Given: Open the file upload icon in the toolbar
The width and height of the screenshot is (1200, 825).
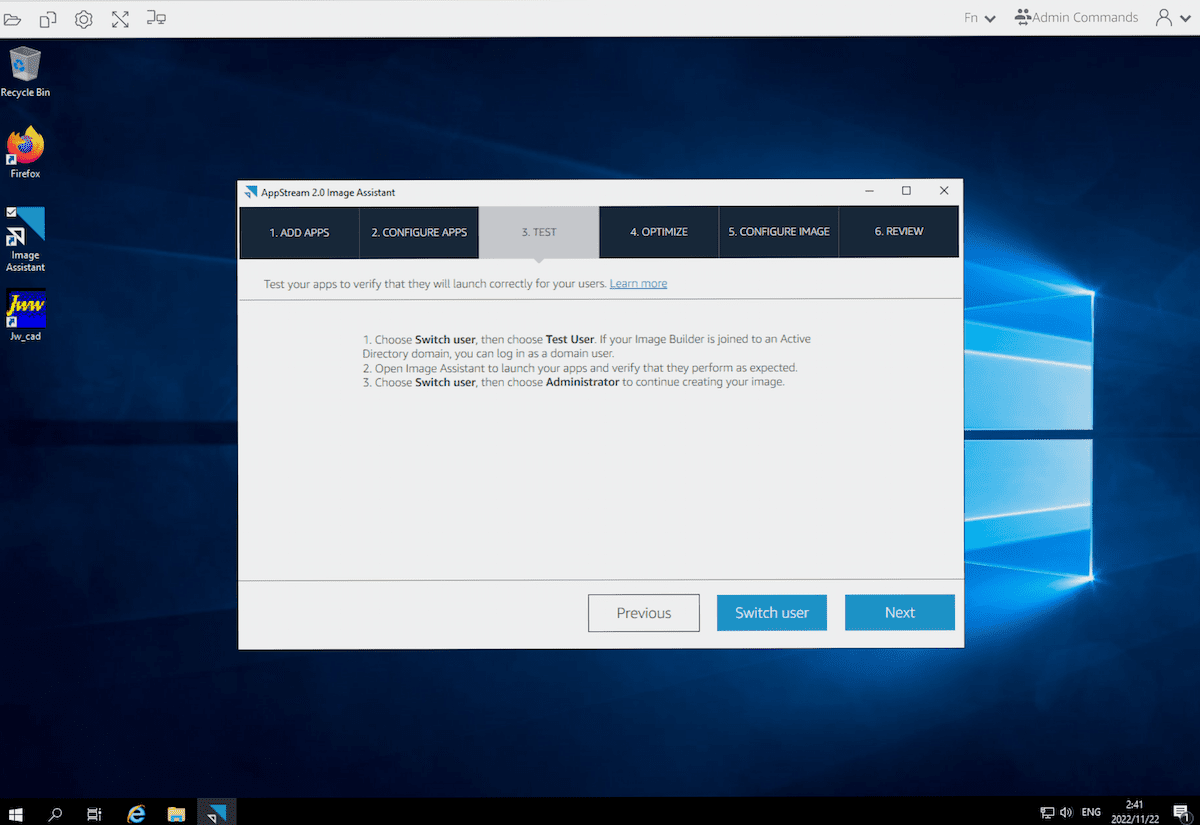Looking at the screenshot, I should 12,18.
